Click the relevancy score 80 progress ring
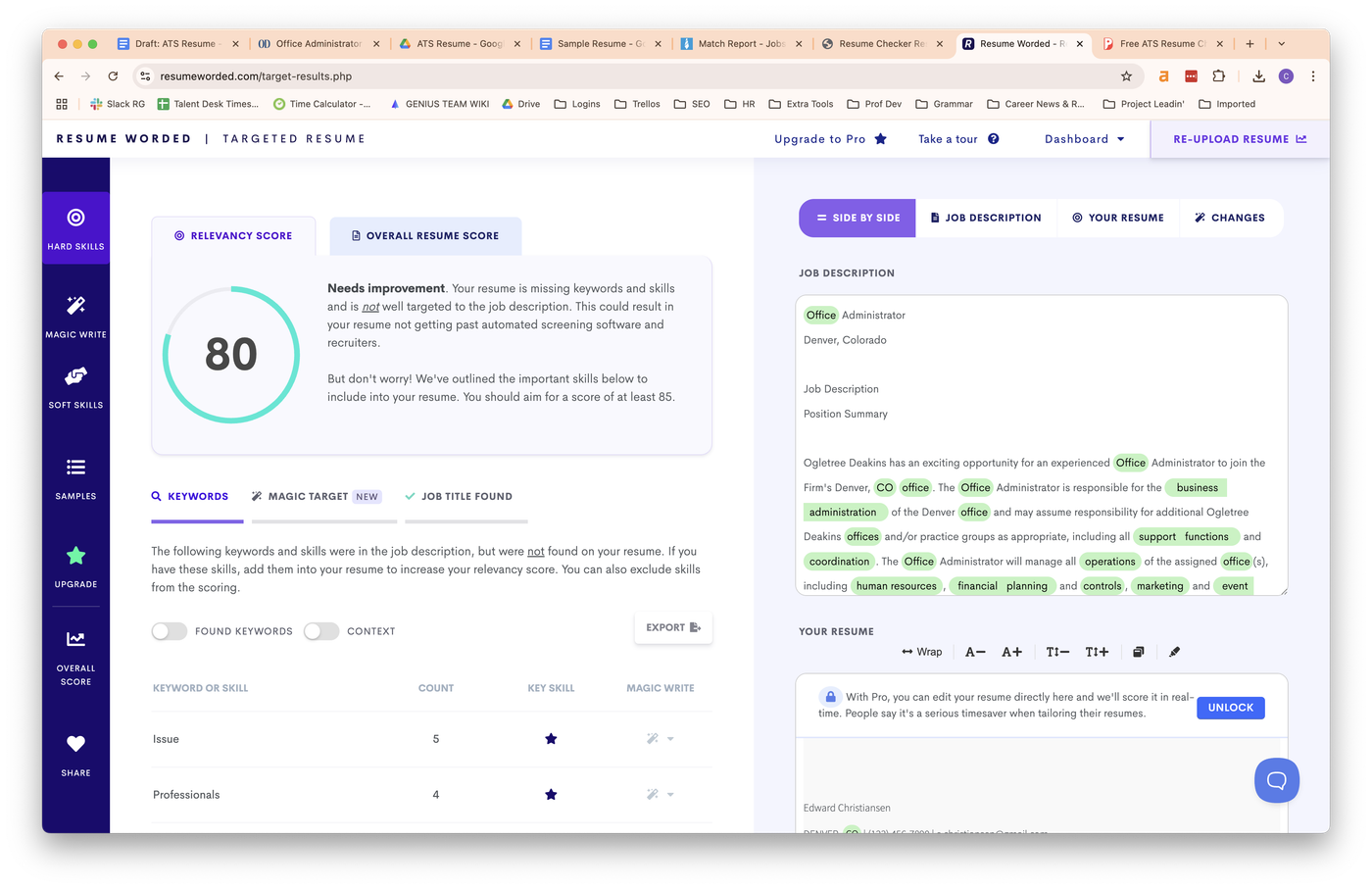The image size is (1372, 889). click(x=231, y=355)
